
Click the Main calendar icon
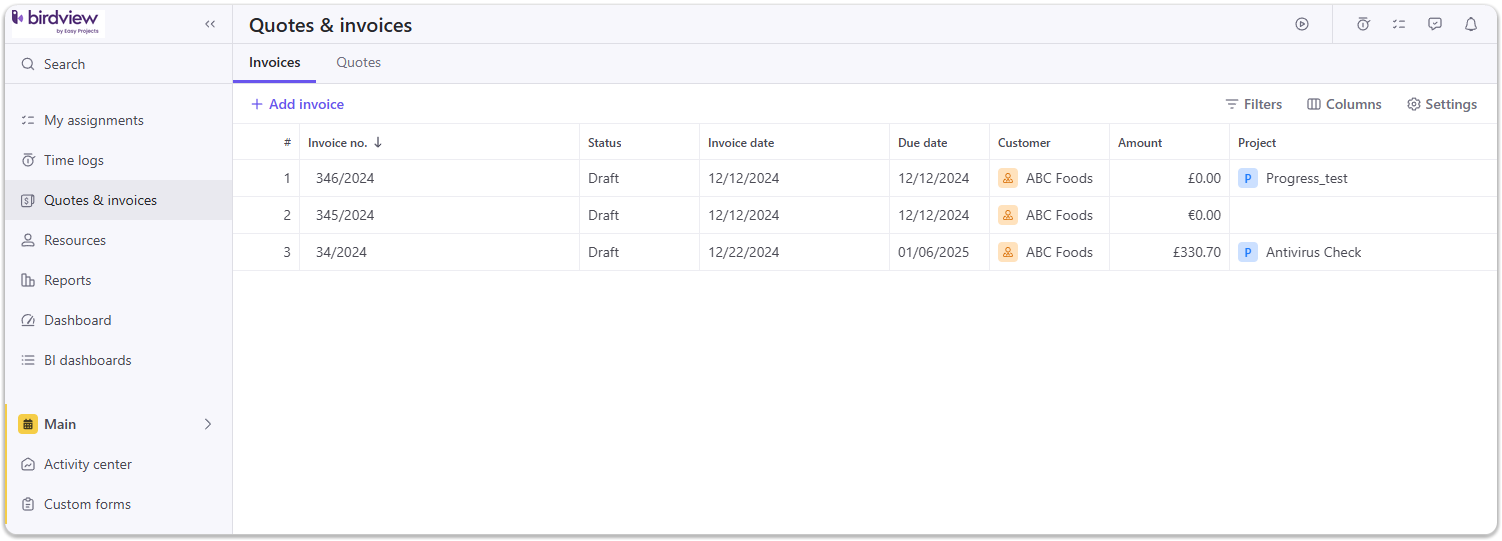click(28, 424)
